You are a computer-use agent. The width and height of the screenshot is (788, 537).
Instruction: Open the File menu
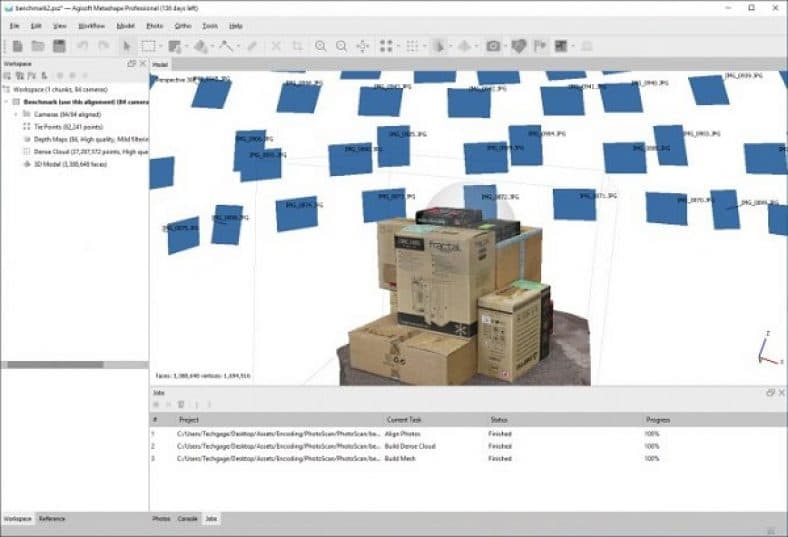[x=15, y=26]
